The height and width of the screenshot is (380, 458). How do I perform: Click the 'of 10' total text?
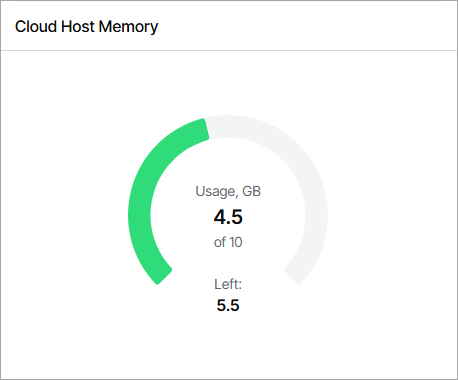pos(228,242)
